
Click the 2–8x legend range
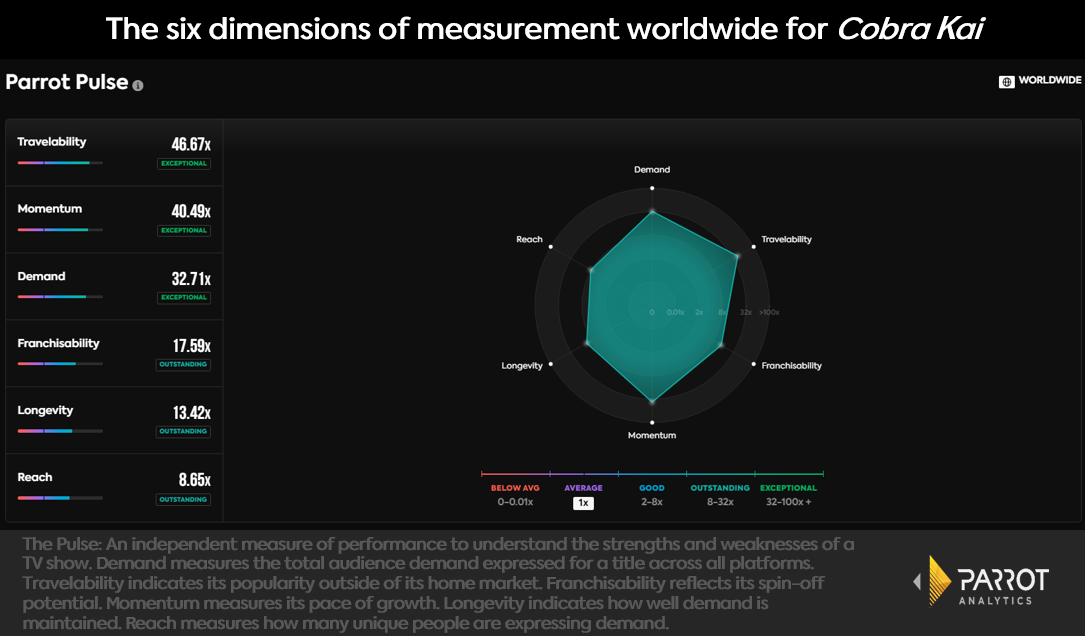click(652, 502)
